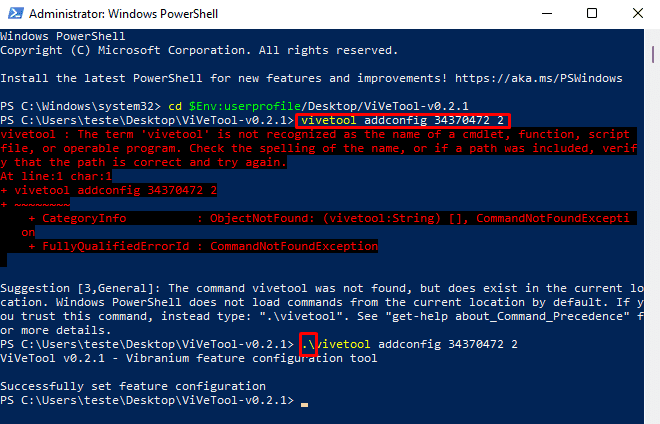
Task: Close the Administrator PowerShell window
Action: [638, 13]
